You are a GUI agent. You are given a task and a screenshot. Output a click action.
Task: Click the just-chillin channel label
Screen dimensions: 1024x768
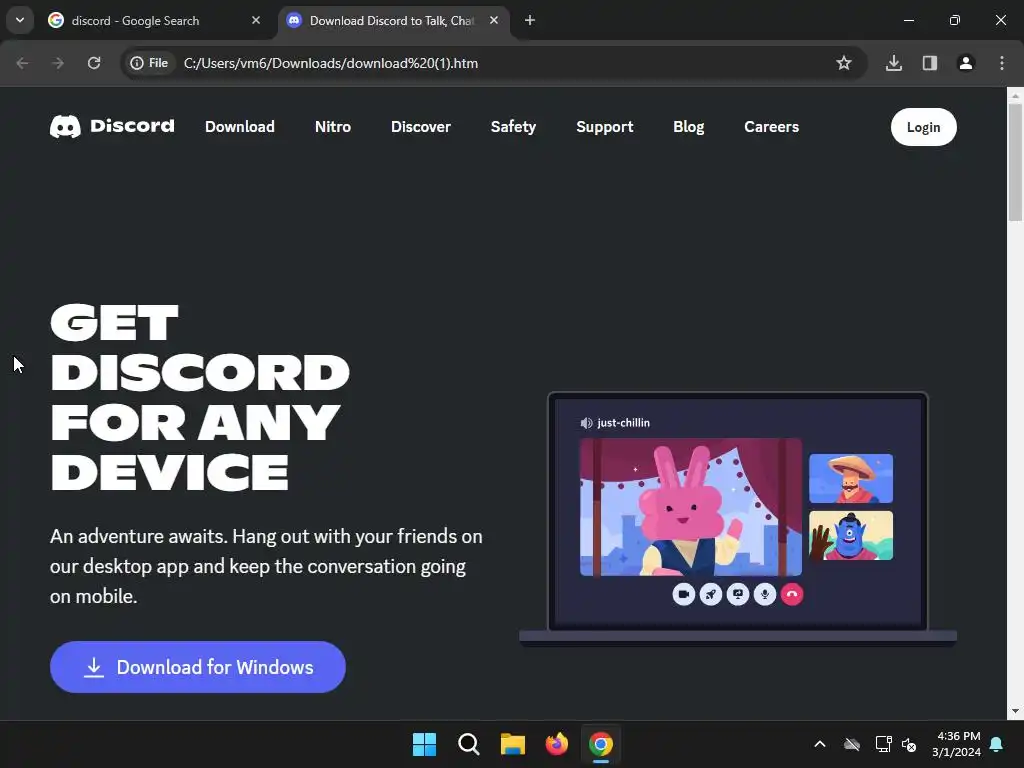tap(623, 423)
